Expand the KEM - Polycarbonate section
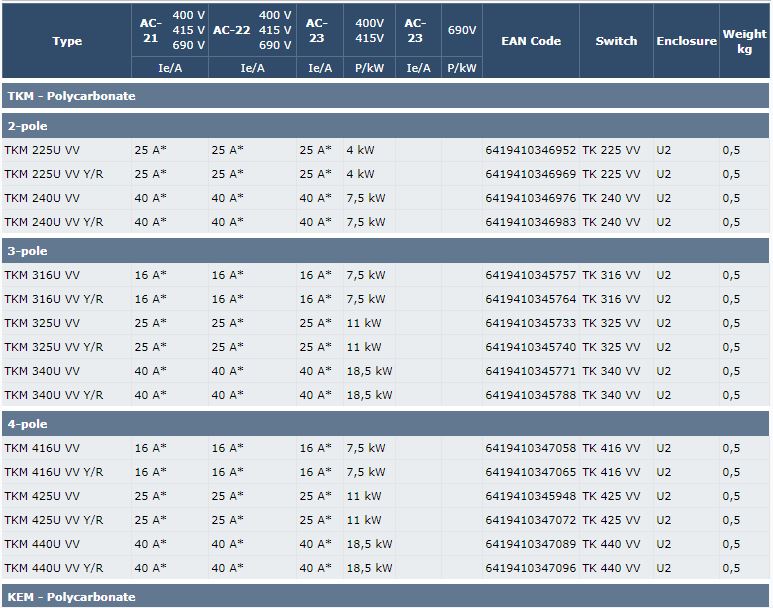 coord(70,597)
